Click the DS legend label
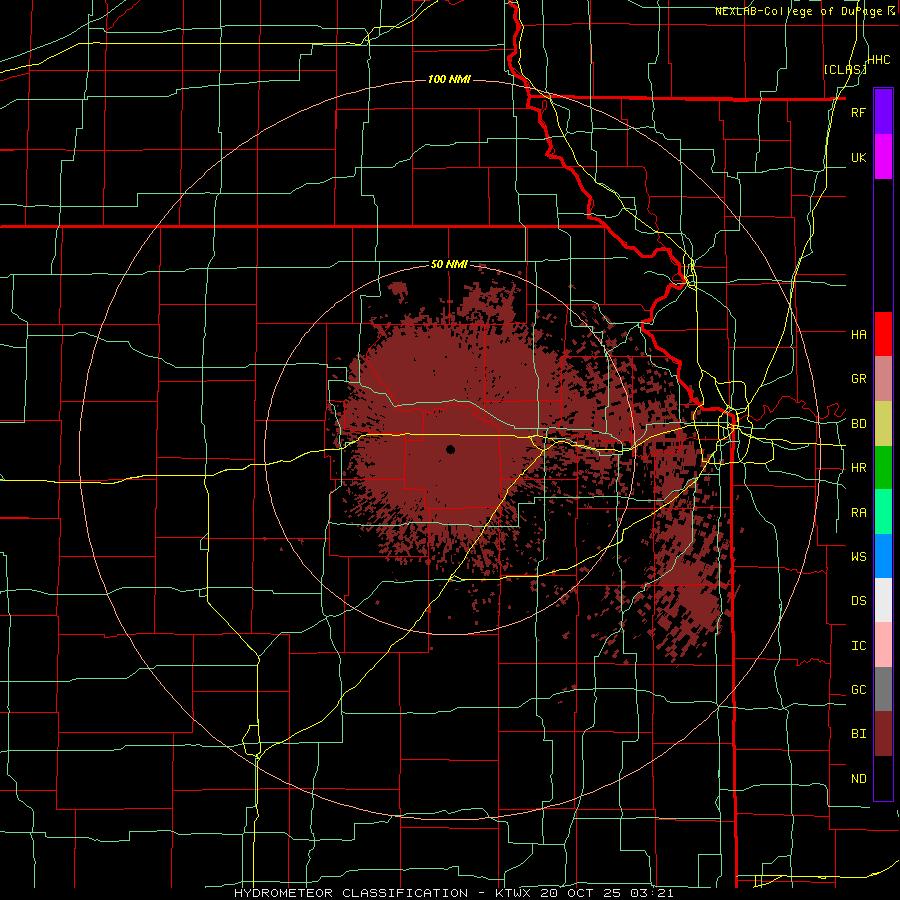 click(x=858, y=601)
